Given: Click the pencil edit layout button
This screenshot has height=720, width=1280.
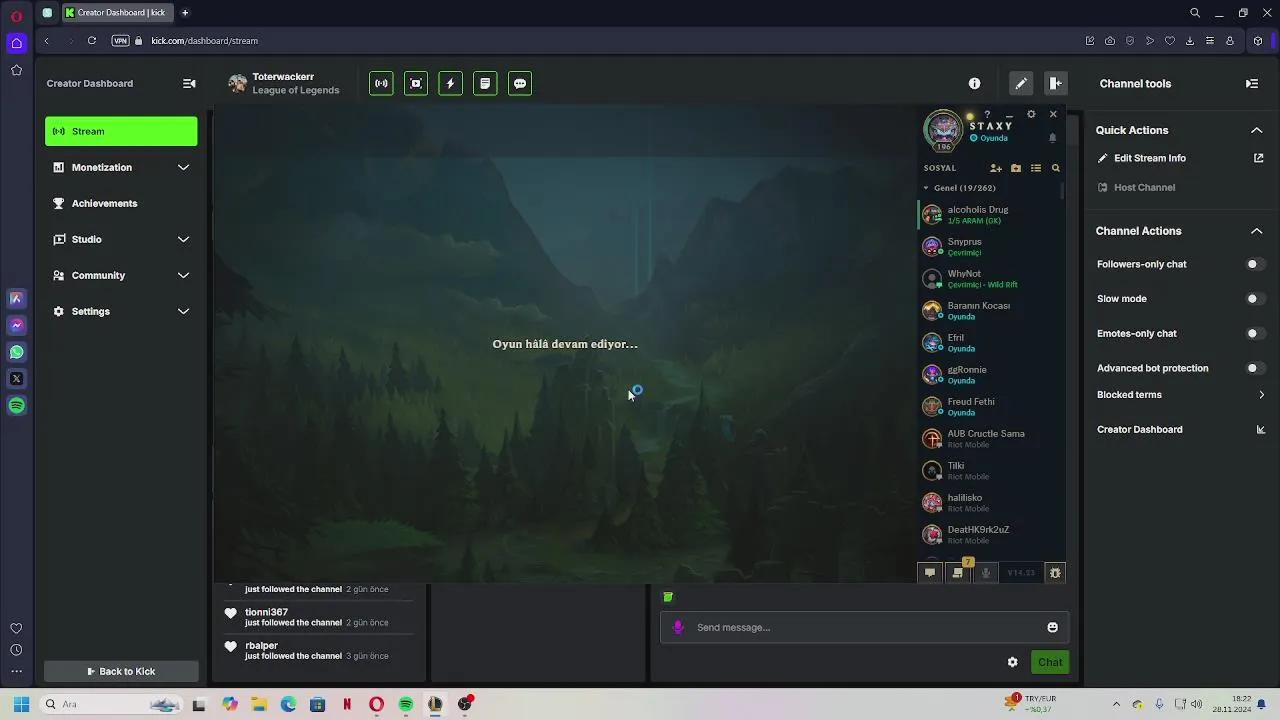Looking at the screenshot, I should click(1021, 84).
